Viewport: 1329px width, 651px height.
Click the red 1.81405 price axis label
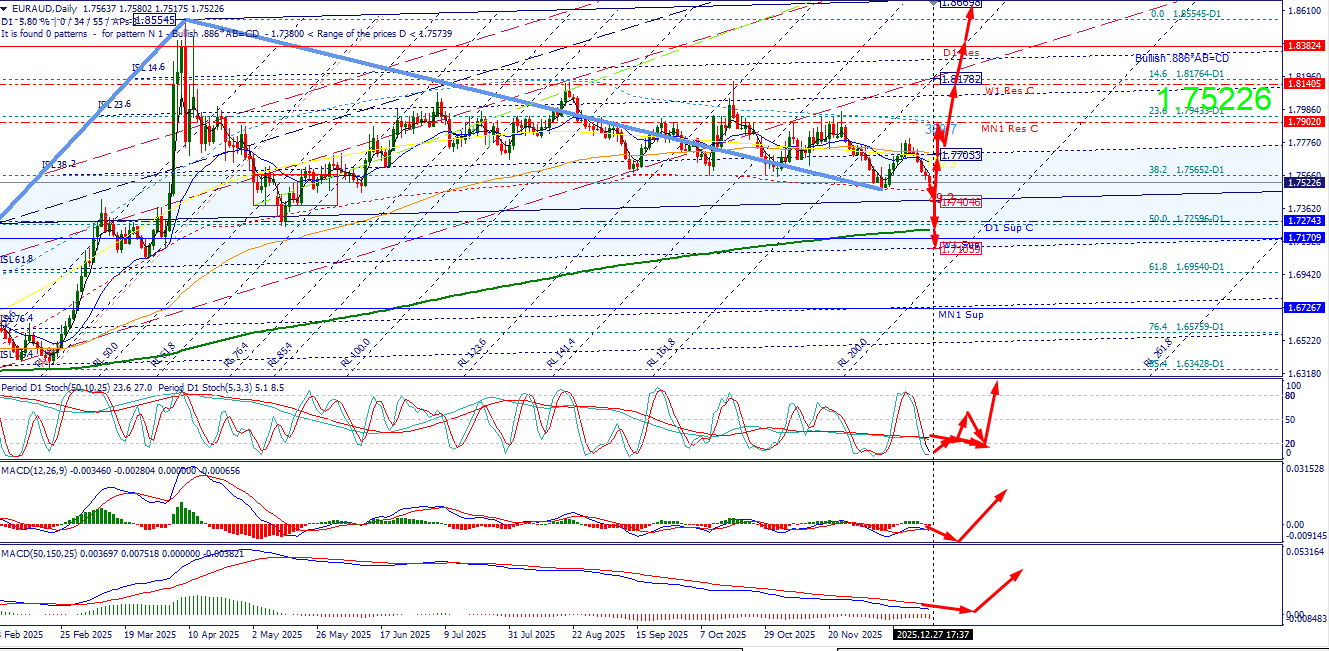(1305, 84)
